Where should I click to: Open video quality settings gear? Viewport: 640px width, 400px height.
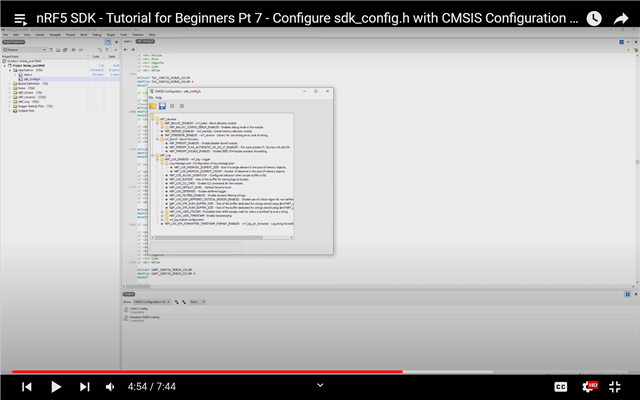pos(588,386)
